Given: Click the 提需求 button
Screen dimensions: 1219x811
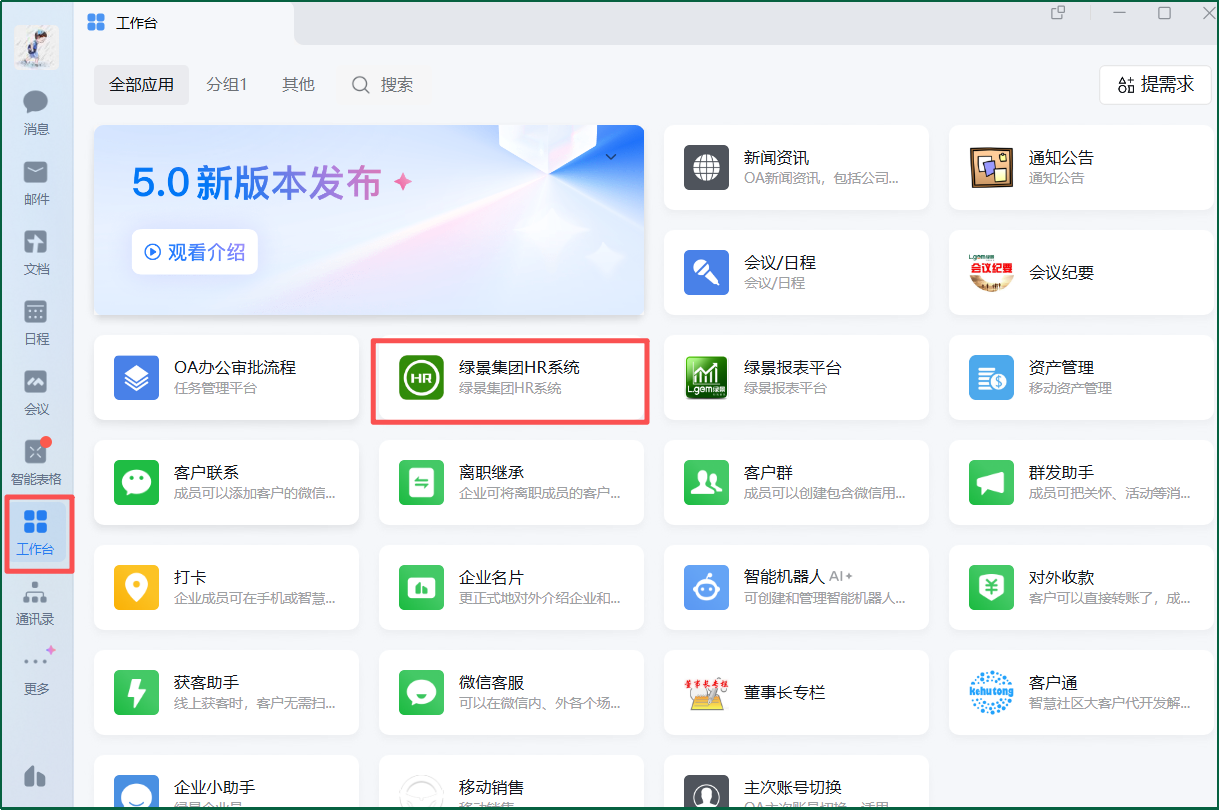Looking at the screenshot, I should tap(1155, 85).
